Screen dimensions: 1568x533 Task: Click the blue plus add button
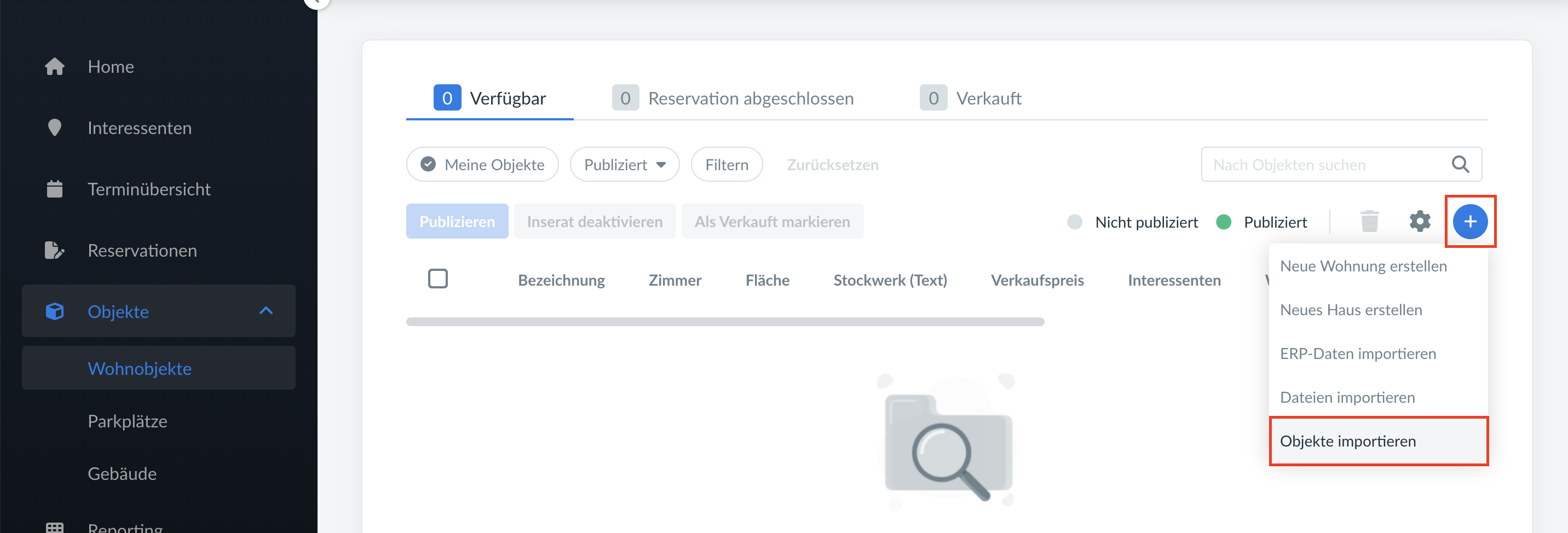[1470, 222]
